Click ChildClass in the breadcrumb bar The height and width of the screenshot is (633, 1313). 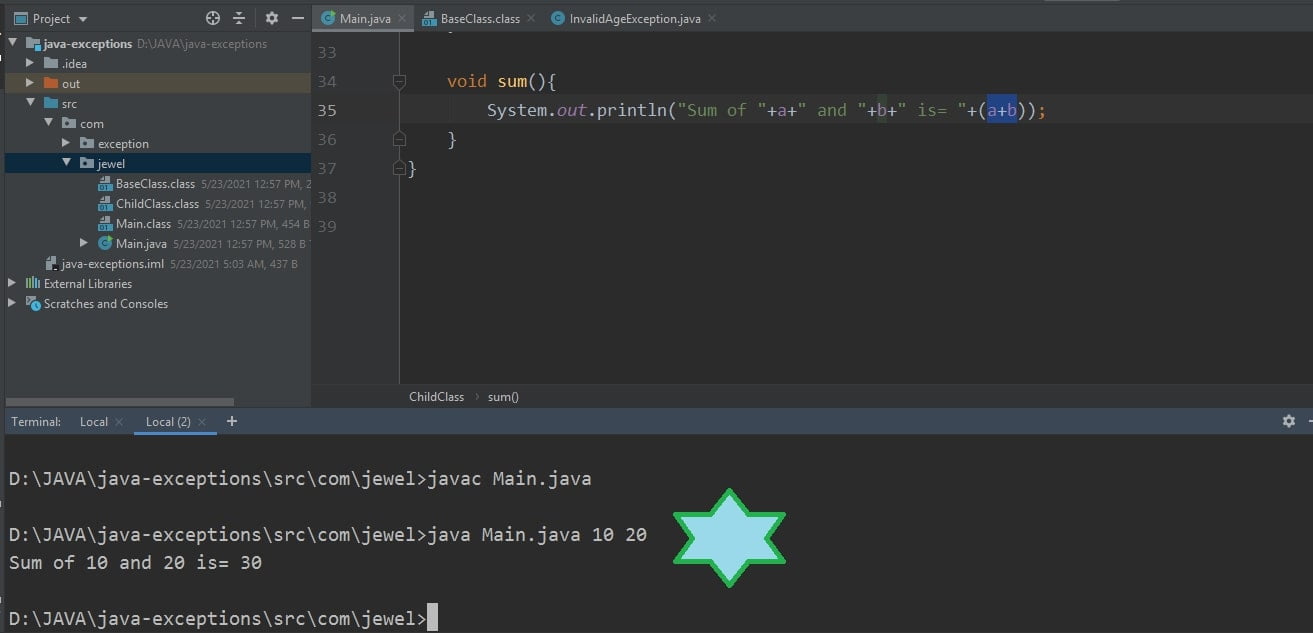pos(436,396)
